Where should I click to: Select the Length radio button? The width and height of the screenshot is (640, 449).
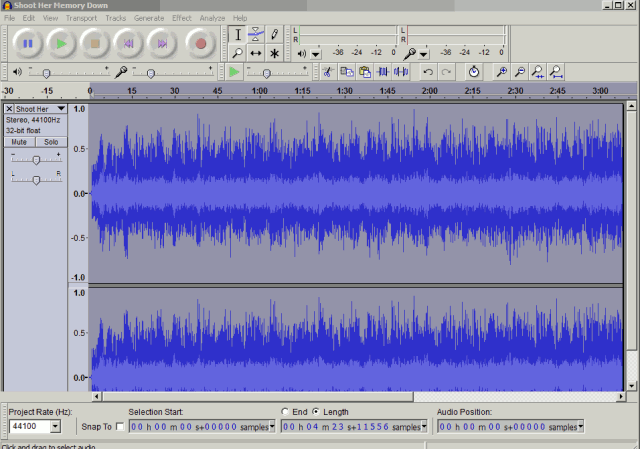[316, 411]
